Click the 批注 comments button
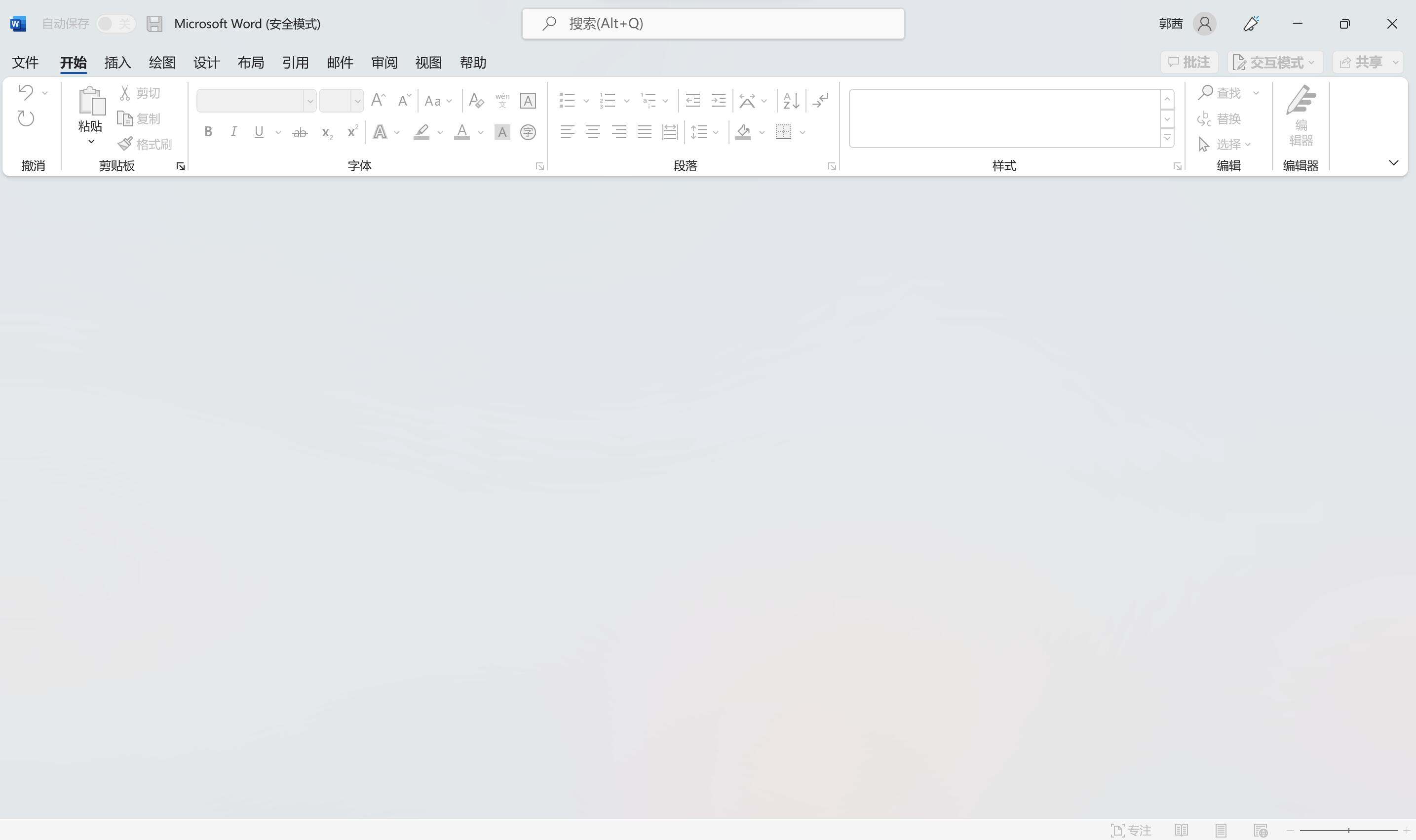The width and height of the screenshot is (1416, 840). click(x=1188, y=62)
